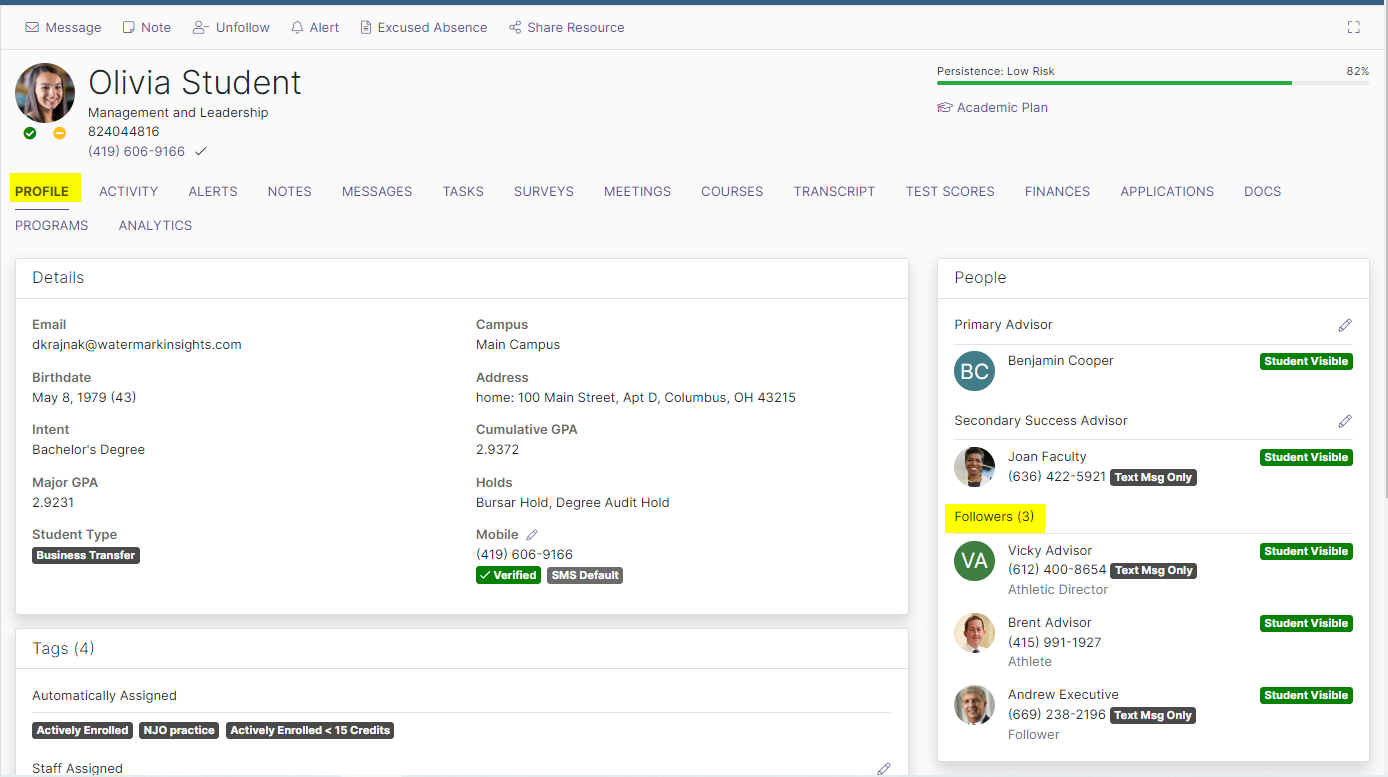The image size is (1388, 777).
Task: Click the yellow minus status badge under photo
Action: click(x=60, y=133)
